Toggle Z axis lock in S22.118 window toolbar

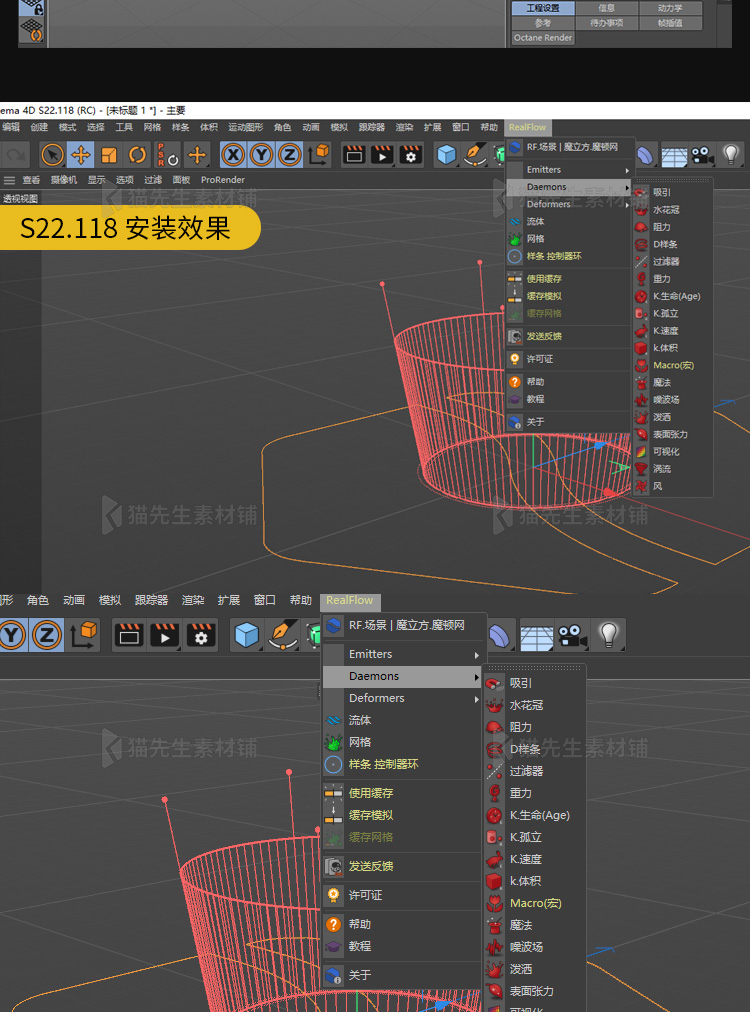coord(289,155)
